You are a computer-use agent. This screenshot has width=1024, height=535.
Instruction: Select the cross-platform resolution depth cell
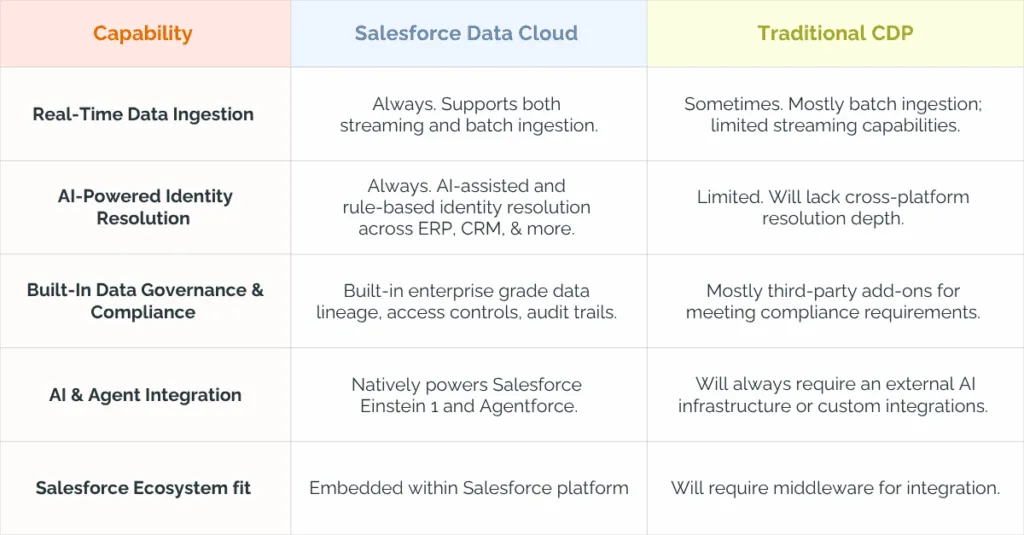(x=833, y=207)
